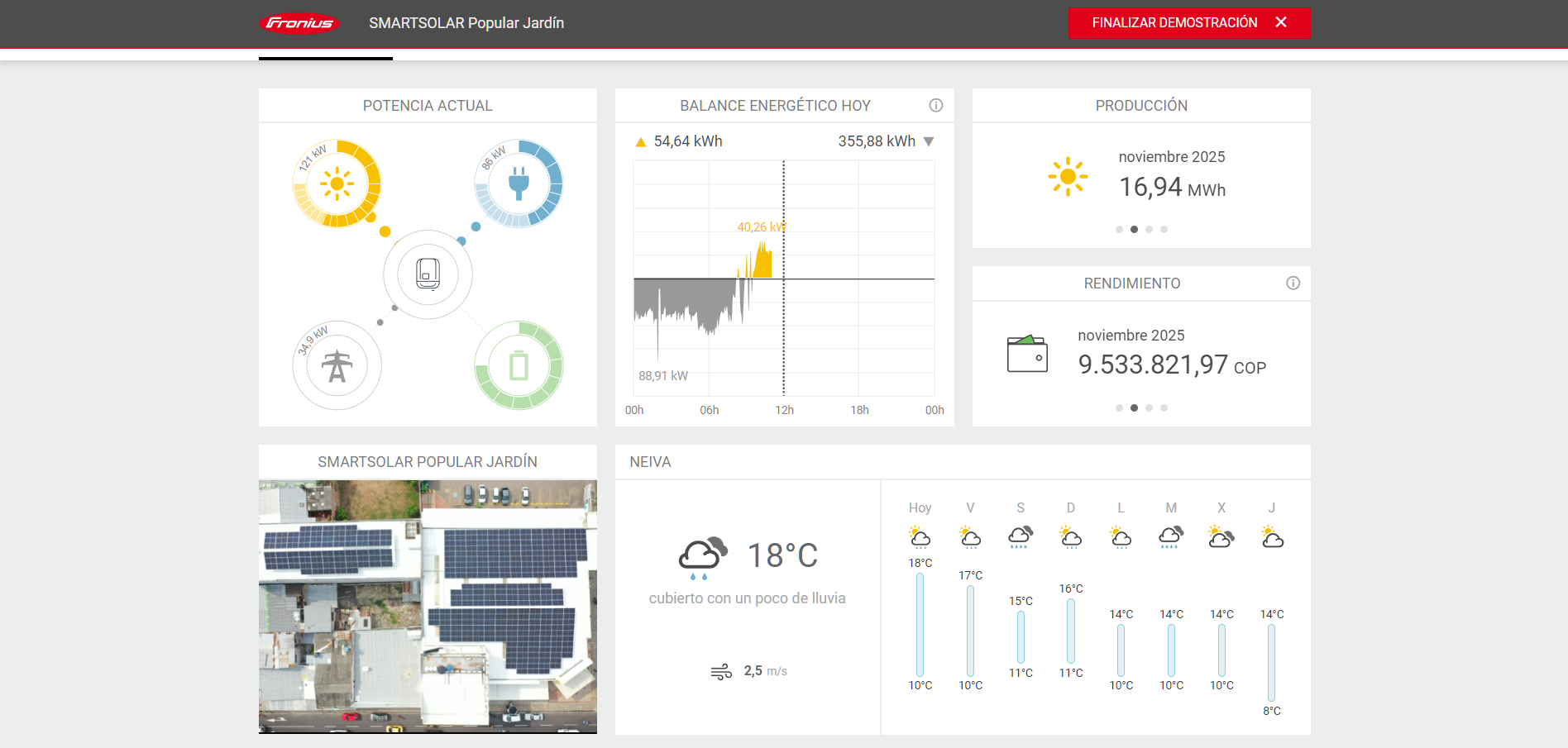
Task: Open Balance Energético Hoy info icon
Action: click(x=935, y=105)
